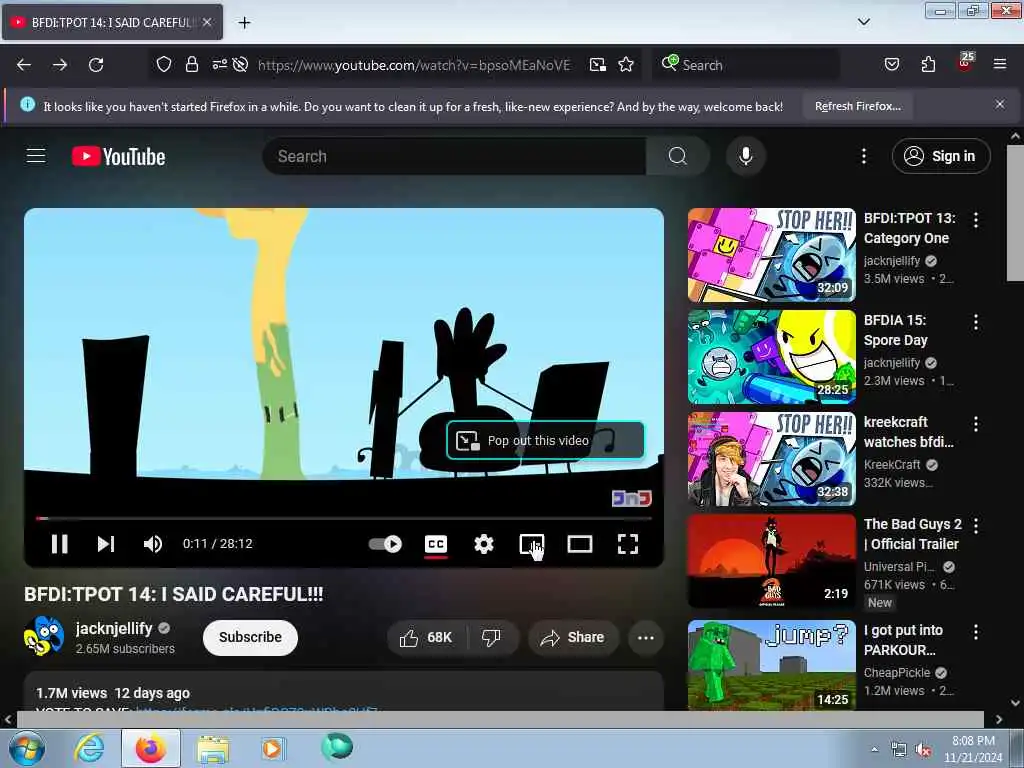This screenshot has width=1024, height=768.
Task: Close the BFDI:TPOT 14 tab
Action: pyautogui.click(x=207, y=22)
